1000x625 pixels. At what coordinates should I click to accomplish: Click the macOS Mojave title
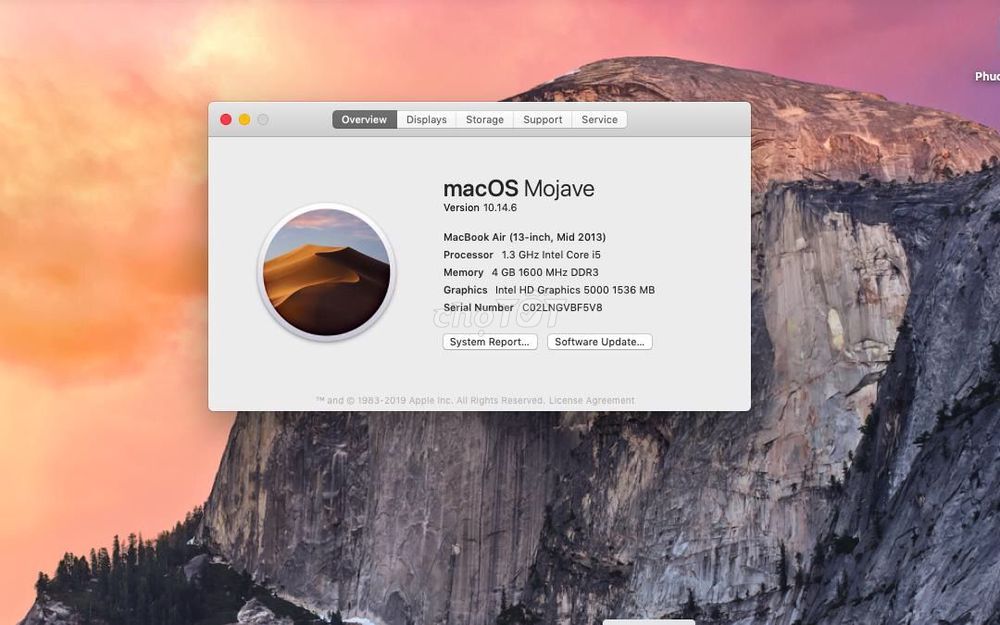pyautogui.click(x=519, y=189)
